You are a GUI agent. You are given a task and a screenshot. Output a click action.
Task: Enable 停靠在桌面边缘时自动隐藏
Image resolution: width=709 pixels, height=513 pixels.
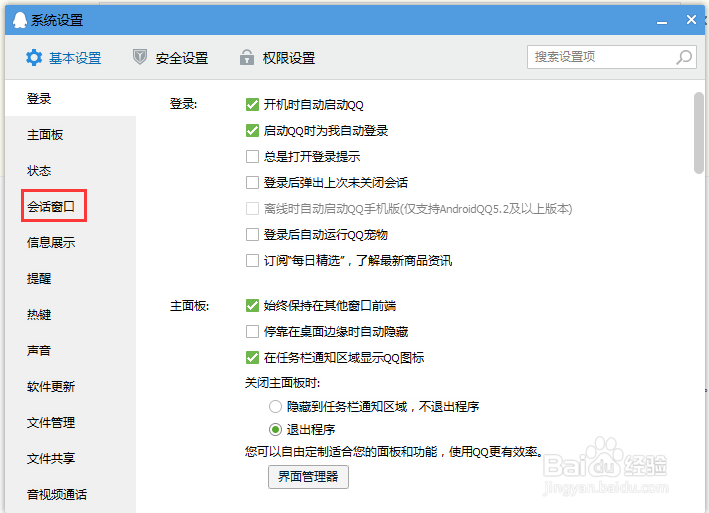[x=252, y=332]
